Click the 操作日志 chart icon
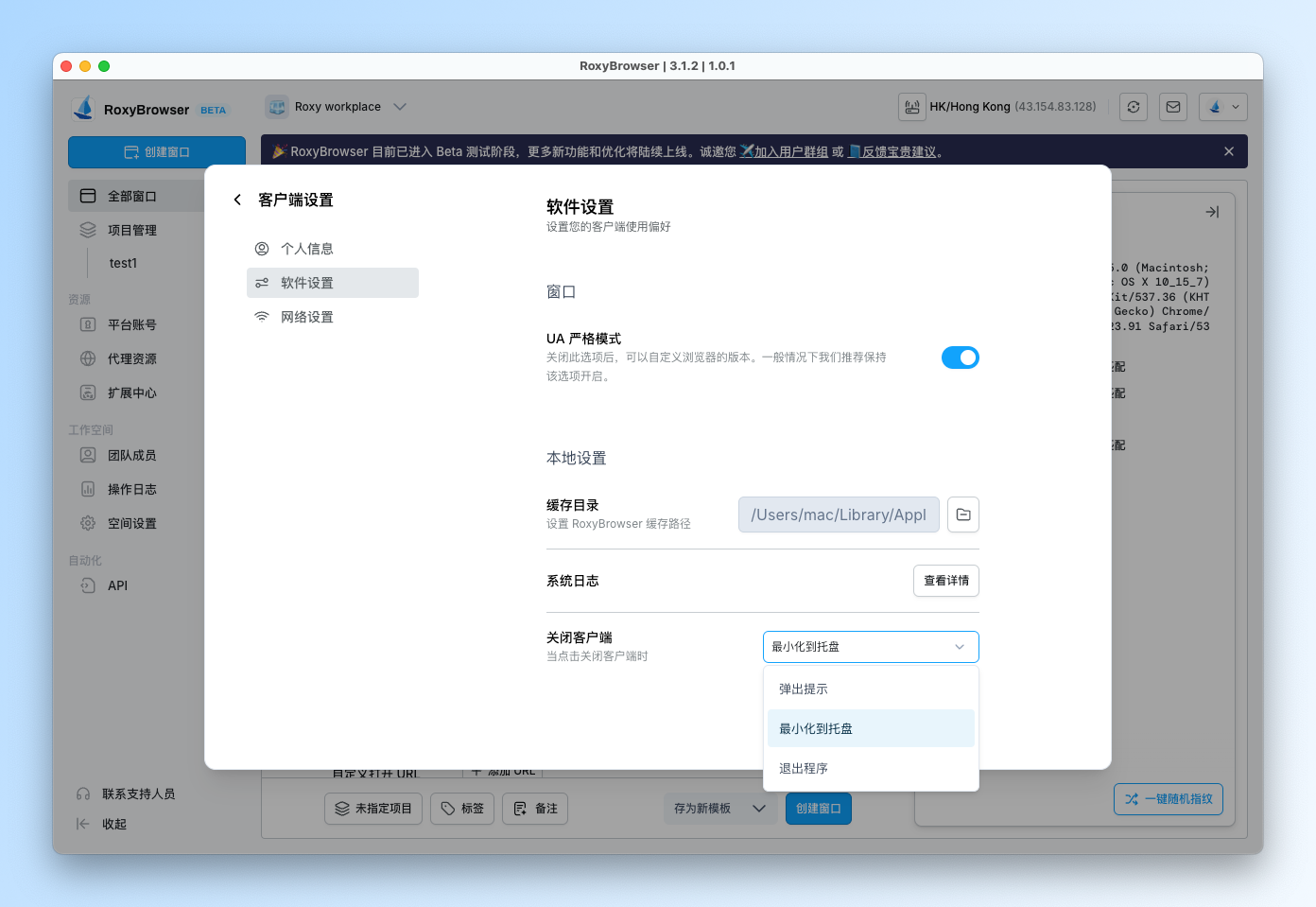This screenshot has height=907, width=1316. [88, 489]
